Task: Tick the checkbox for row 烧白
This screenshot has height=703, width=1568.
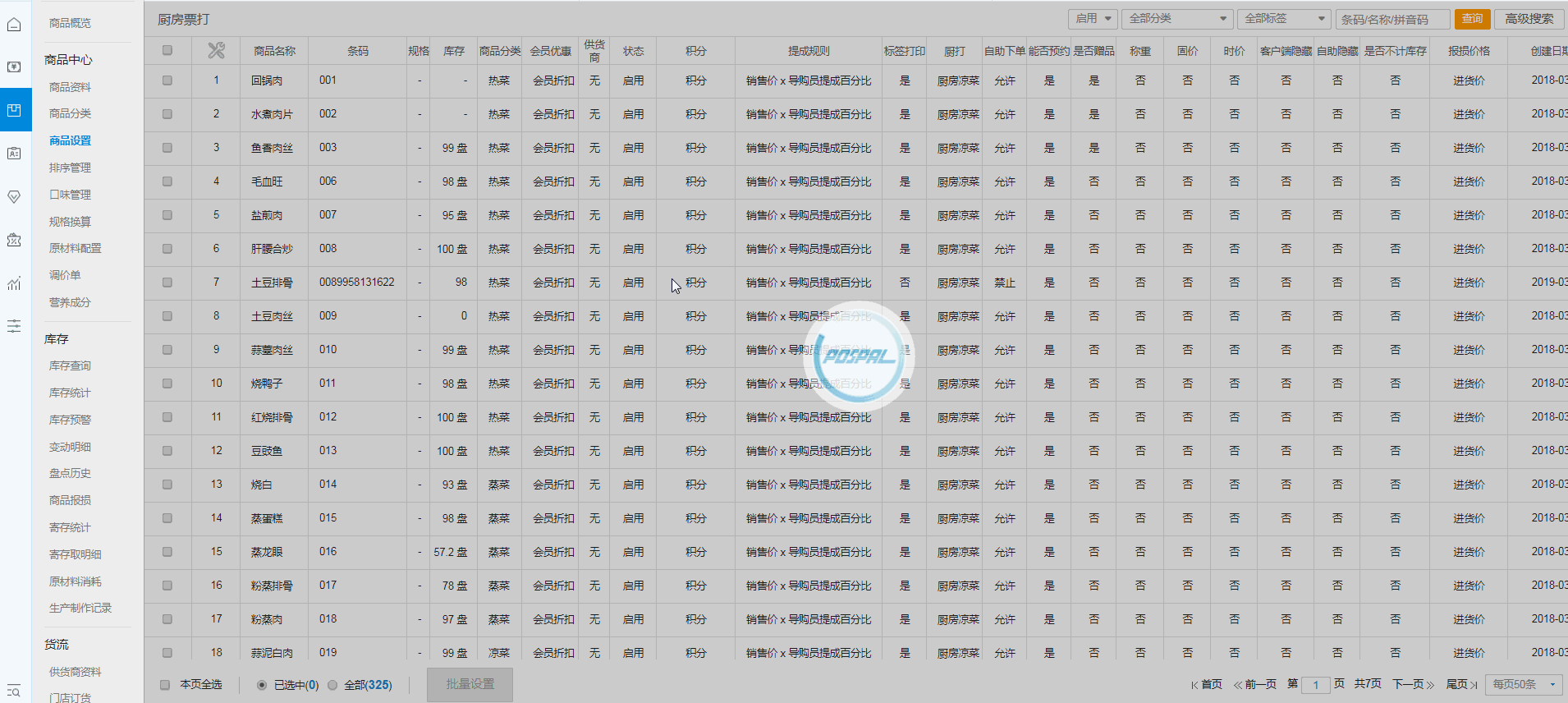Action: pos(167,485)
